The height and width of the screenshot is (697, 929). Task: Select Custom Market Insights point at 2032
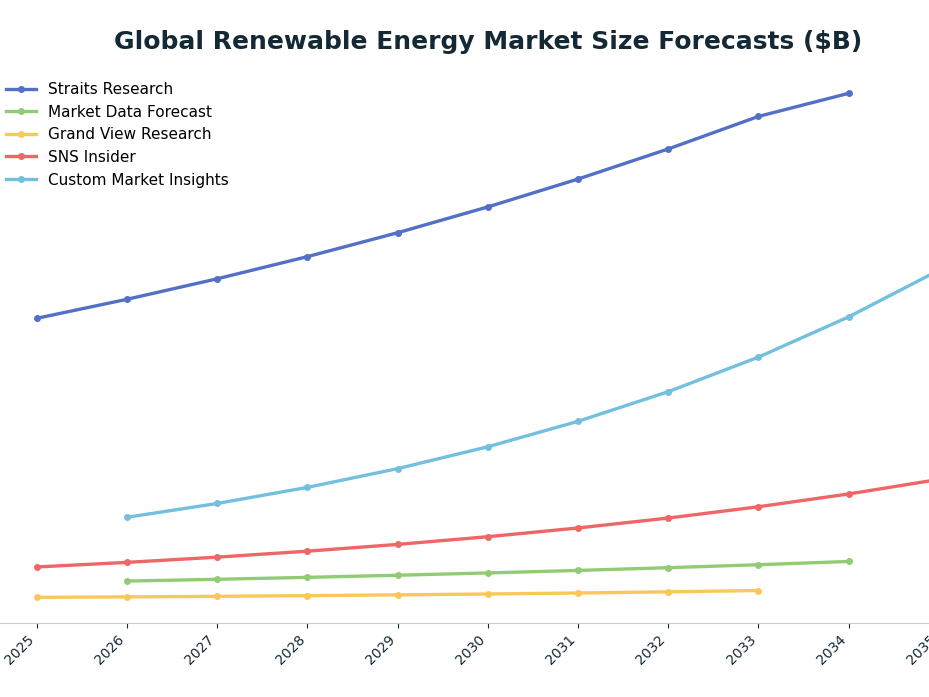click(668, 392)
